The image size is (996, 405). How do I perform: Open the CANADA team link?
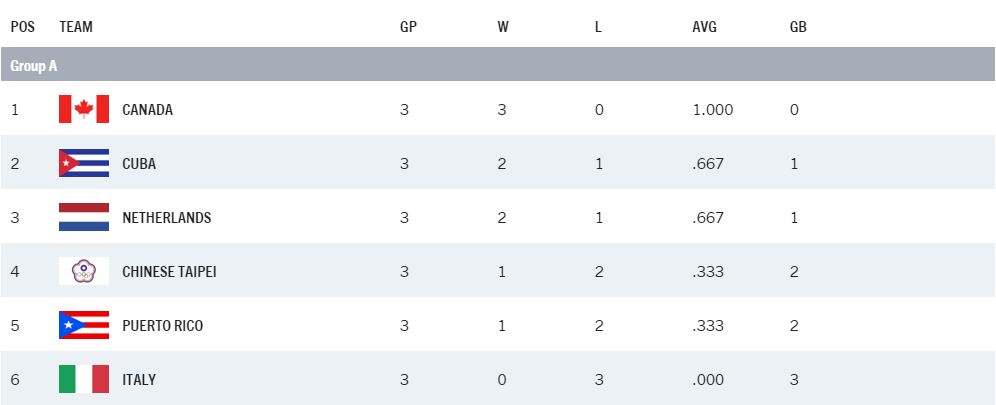pyautogui.click(x=147, y=110)
